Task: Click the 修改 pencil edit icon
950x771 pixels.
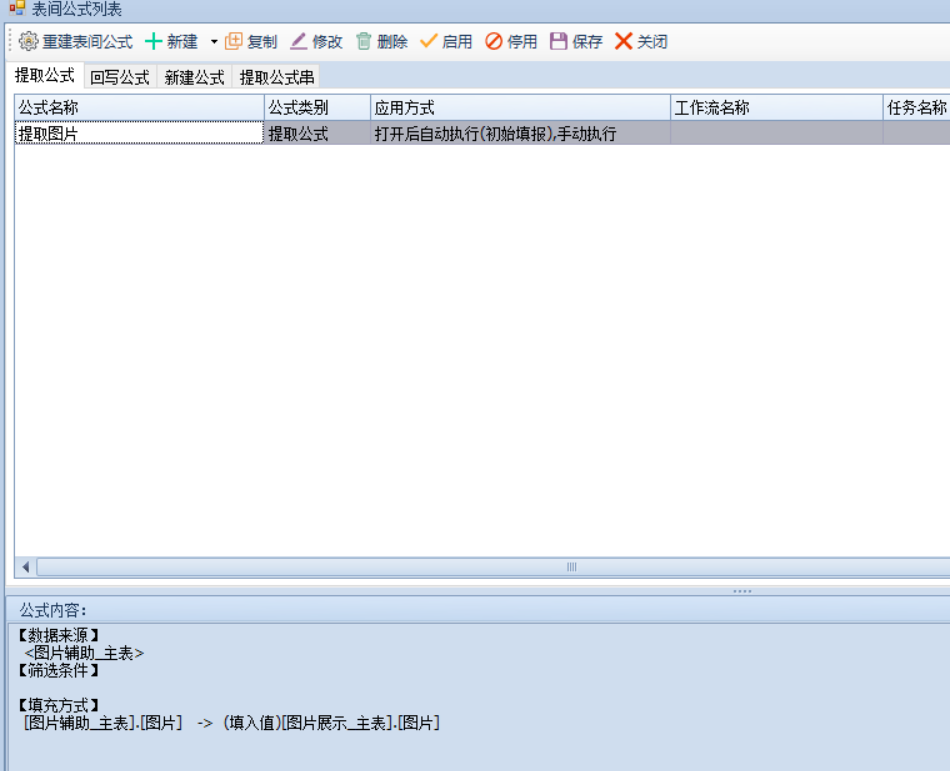Action: (299, 42)
